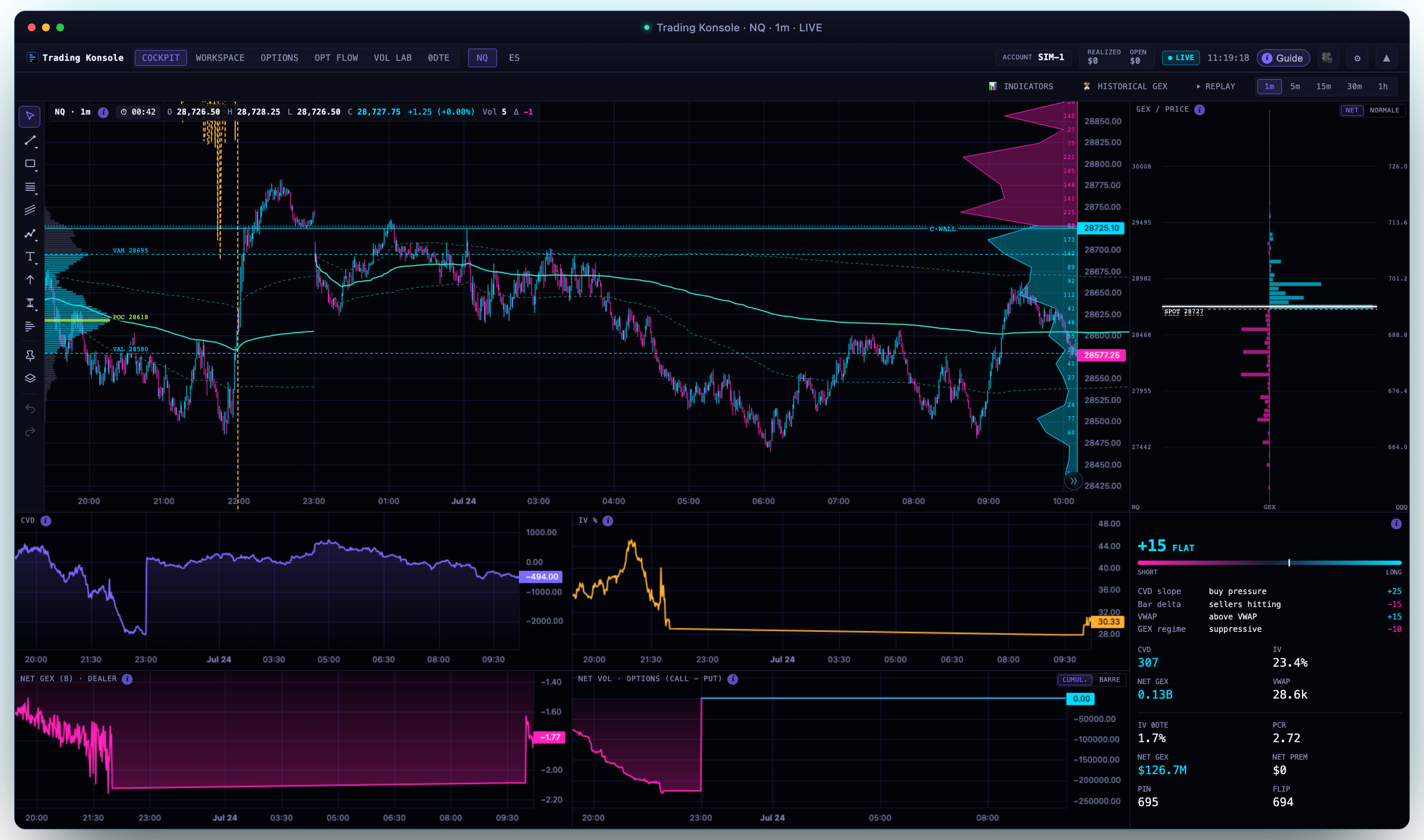
Task: Select the rectangle drawing tool
Action: tap(30, 163)
